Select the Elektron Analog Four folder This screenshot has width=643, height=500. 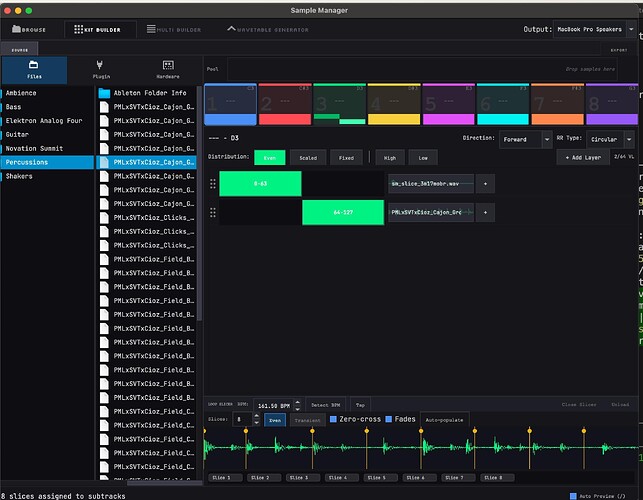point(47,121)
